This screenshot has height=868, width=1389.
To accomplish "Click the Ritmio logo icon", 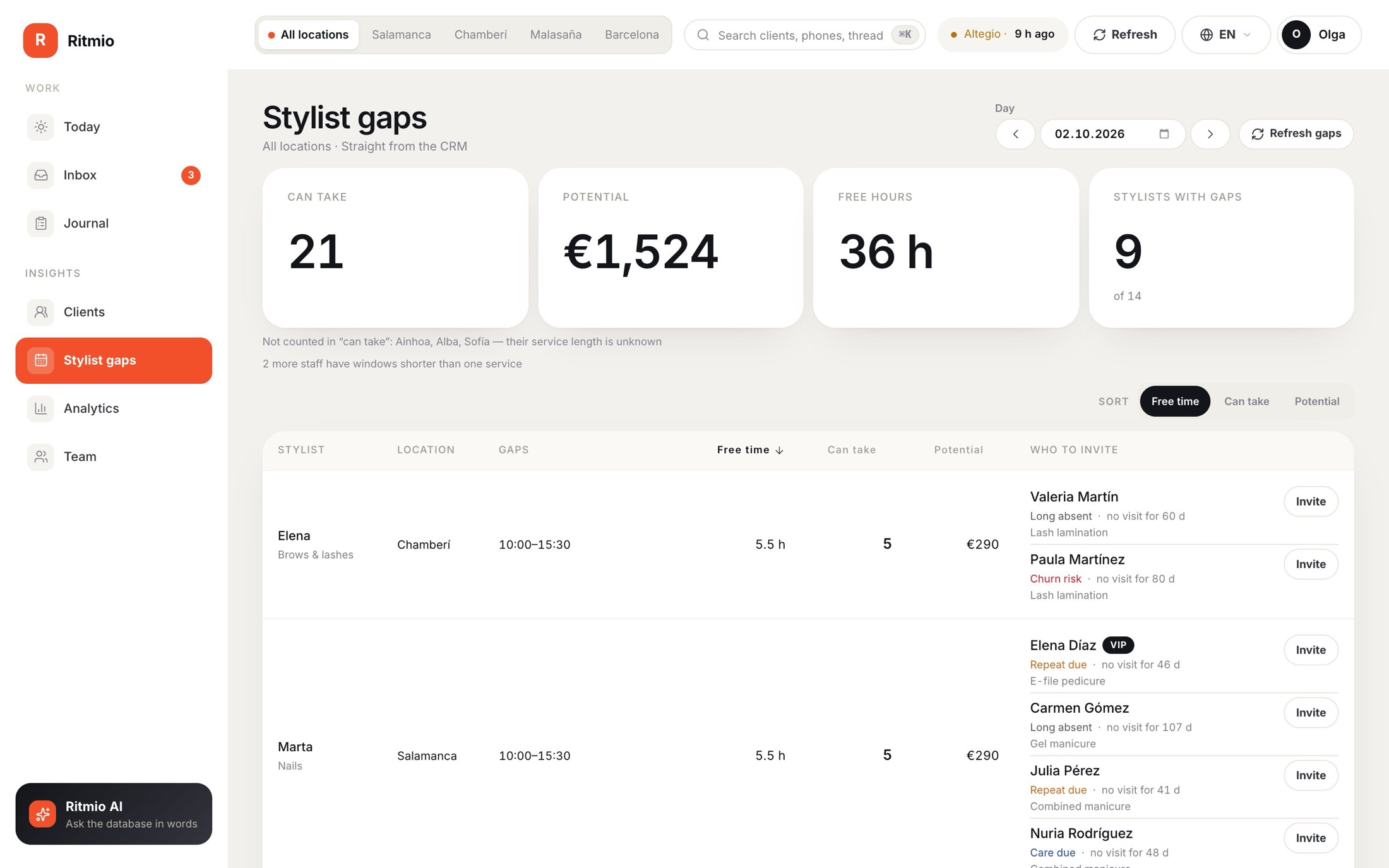I will [40, 40].
